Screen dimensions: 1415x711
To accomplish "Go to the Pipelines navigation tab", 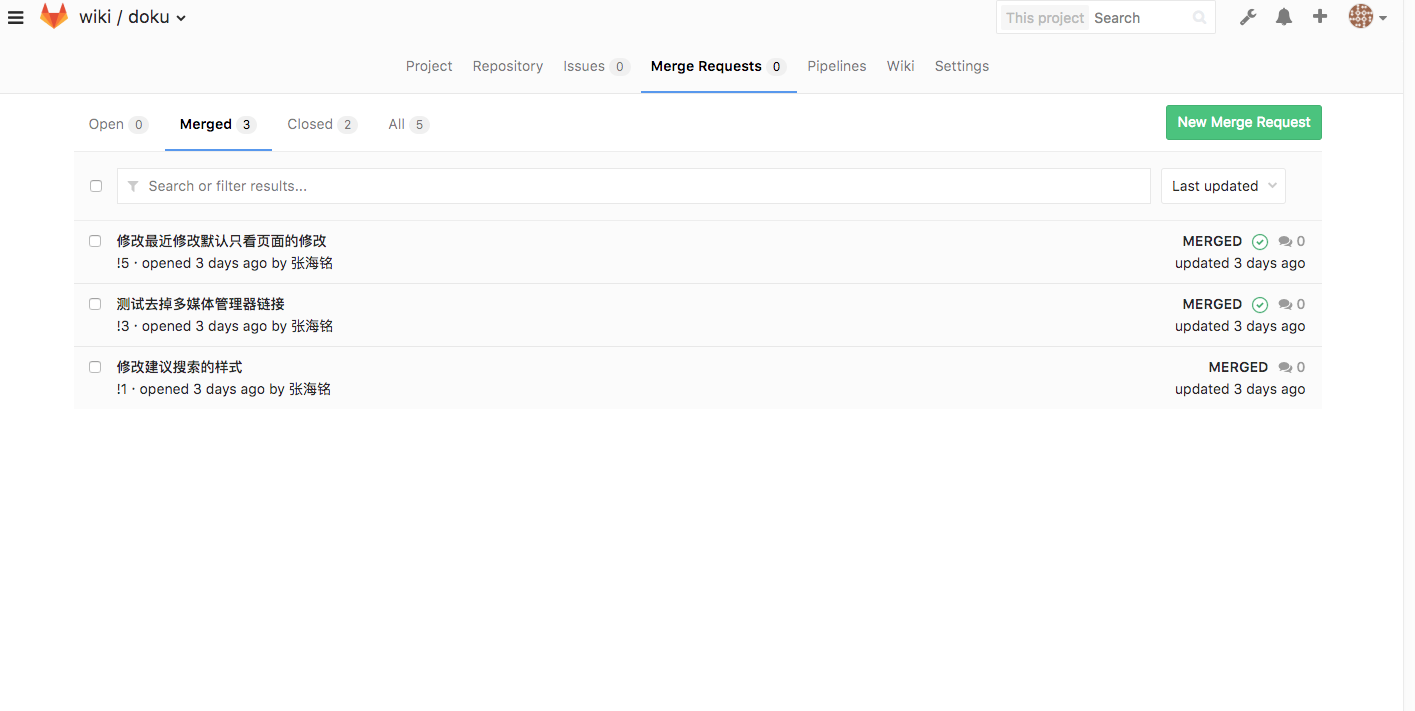I will pyautogui.click(x=836, y=66).
